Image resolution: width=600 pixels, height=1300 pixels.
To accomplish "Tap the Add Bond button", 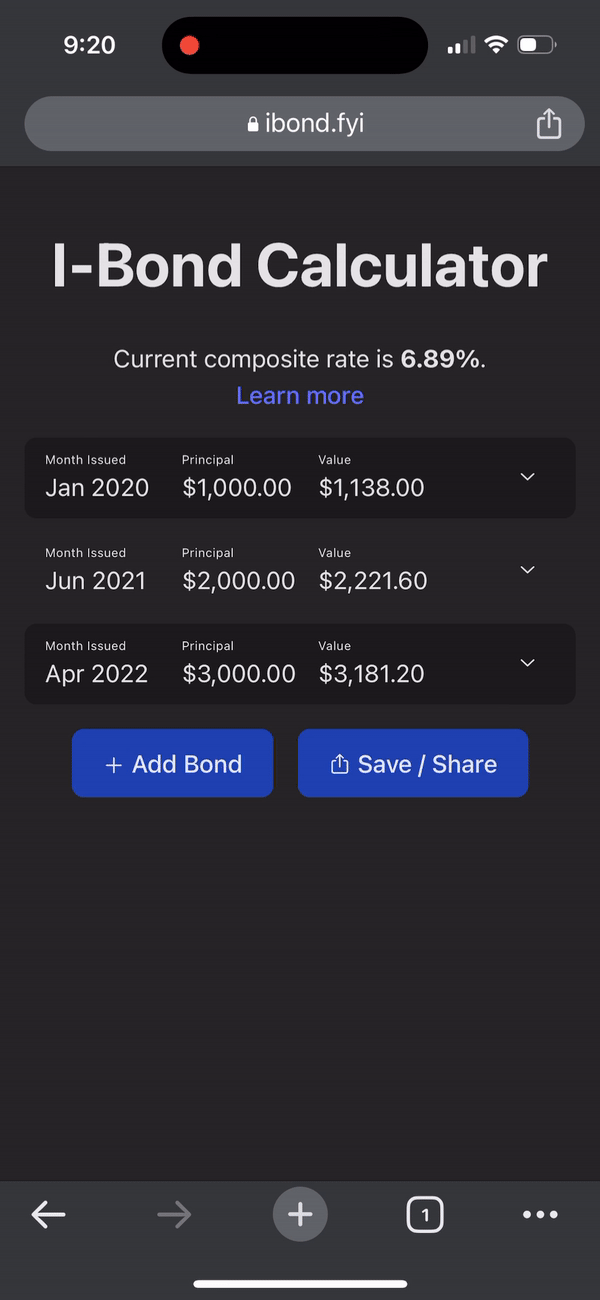I will (172, 763).
